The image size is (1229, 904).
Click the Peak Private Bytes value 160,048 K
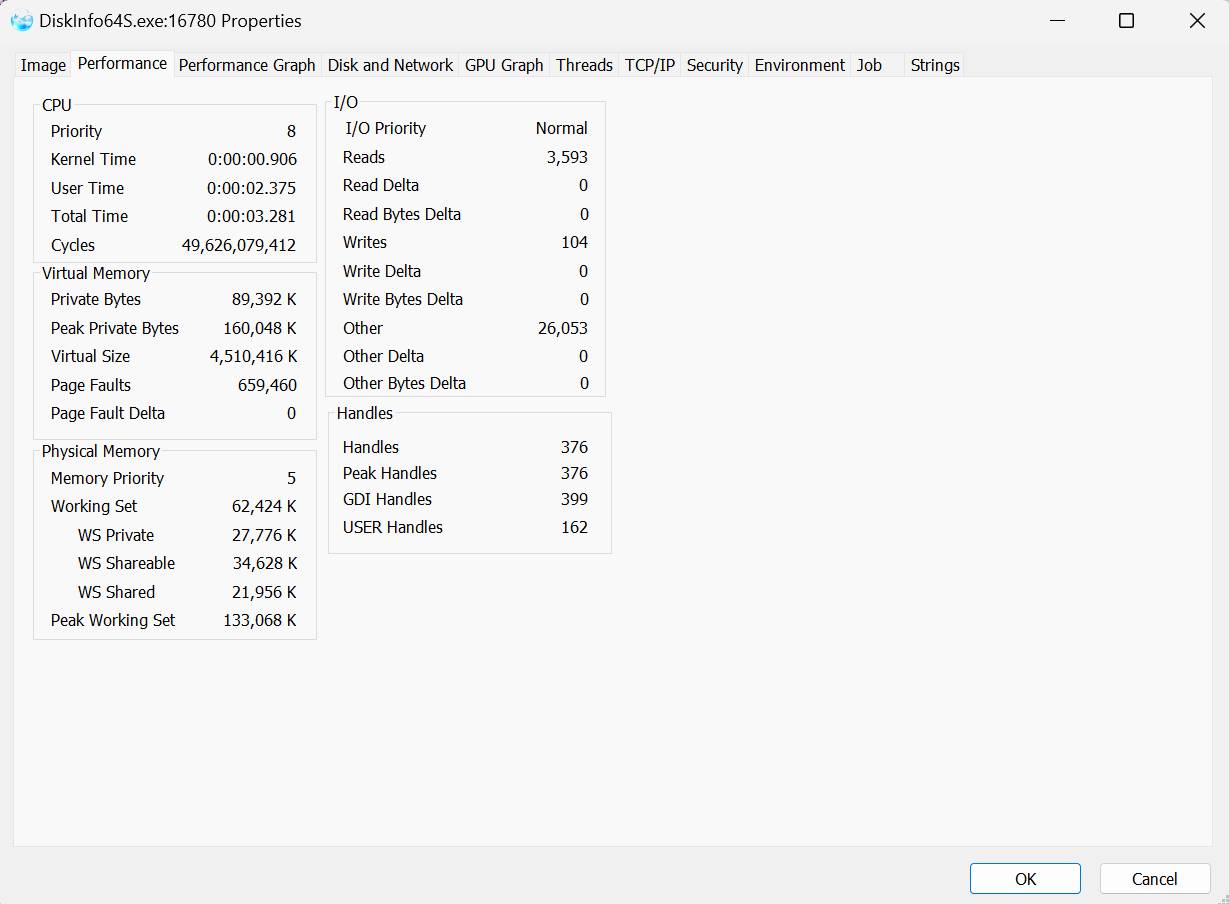click(x=260, y=328)
